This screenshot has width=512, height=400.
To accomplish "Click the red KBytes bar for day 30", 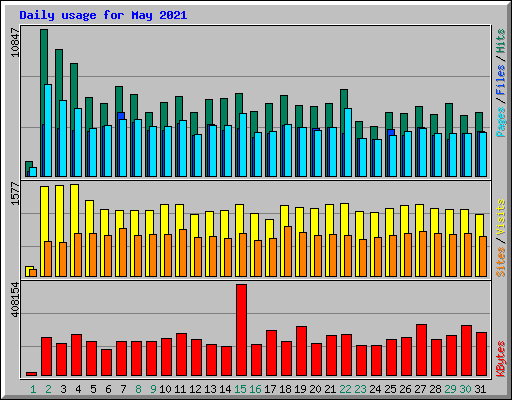I will pos(467,351).
